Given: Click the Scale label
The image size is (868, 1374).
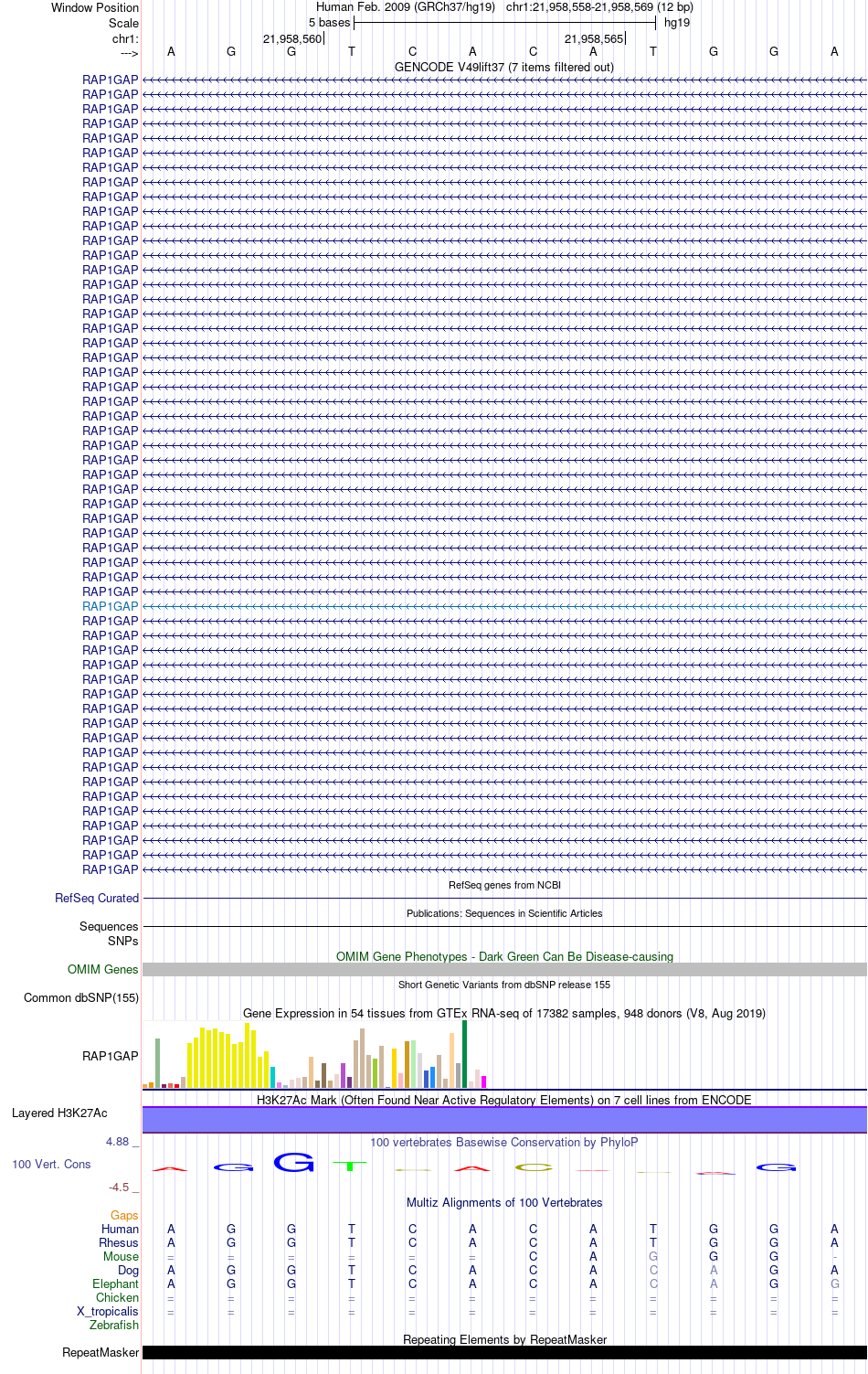Looking at the screenshot, I should pyautogui.click(x=123, y=23).
